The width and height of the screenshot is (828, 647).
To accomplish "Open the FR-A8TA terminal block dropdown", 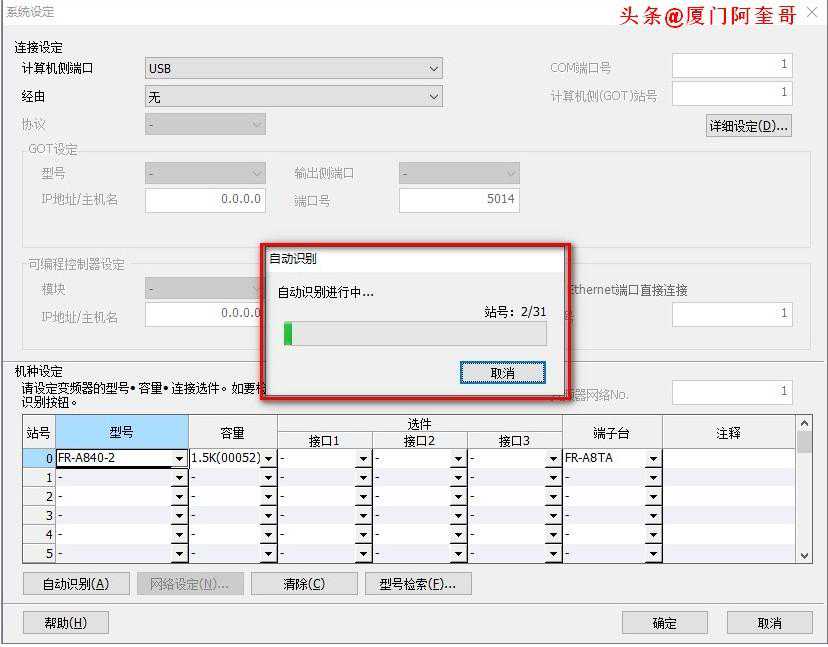I will coord(653,459).
